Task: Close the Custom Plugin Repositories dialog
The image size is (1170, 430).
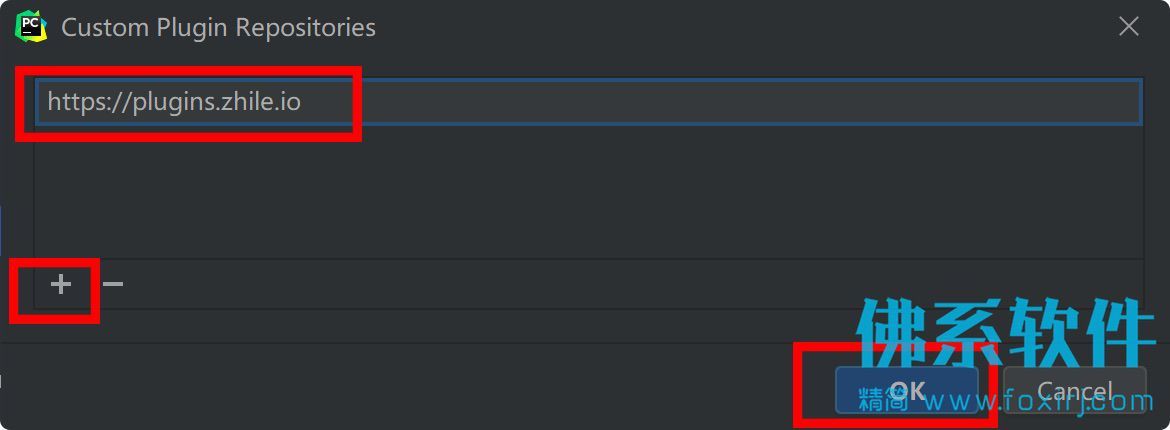Action: (1128, 27)
